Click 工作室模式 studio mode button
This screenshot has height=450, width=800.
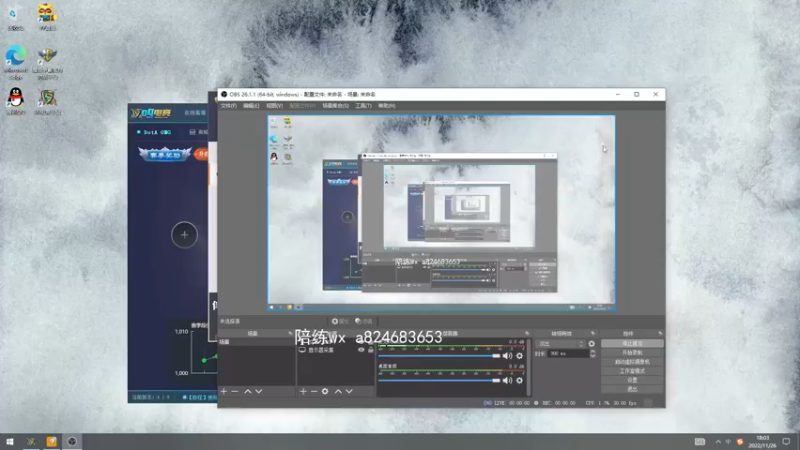pyautogui.click(x=632, y=371)
